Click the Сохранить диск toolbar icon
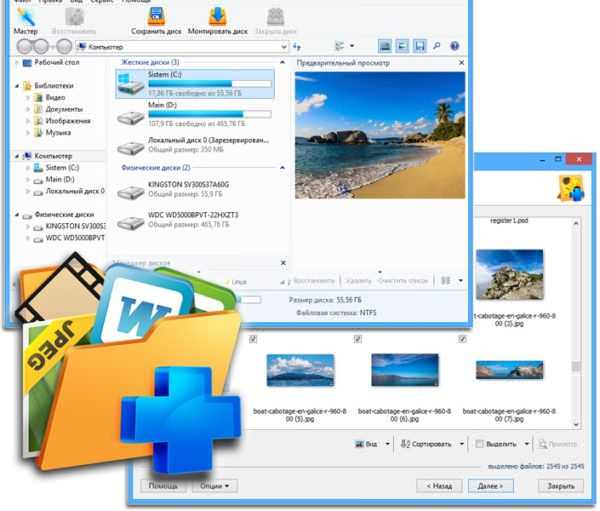This screenshot has height=511, width=600. click(156, 19)
